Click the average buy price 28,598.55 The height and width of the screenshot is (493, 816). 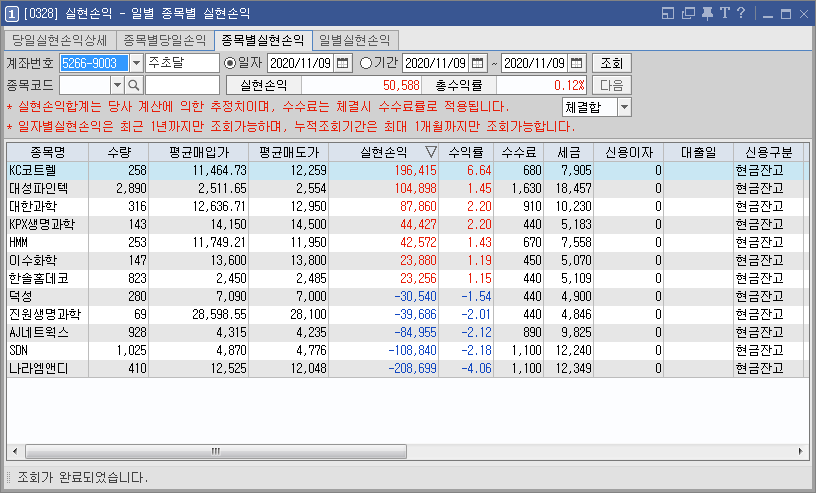click(219, 314)
